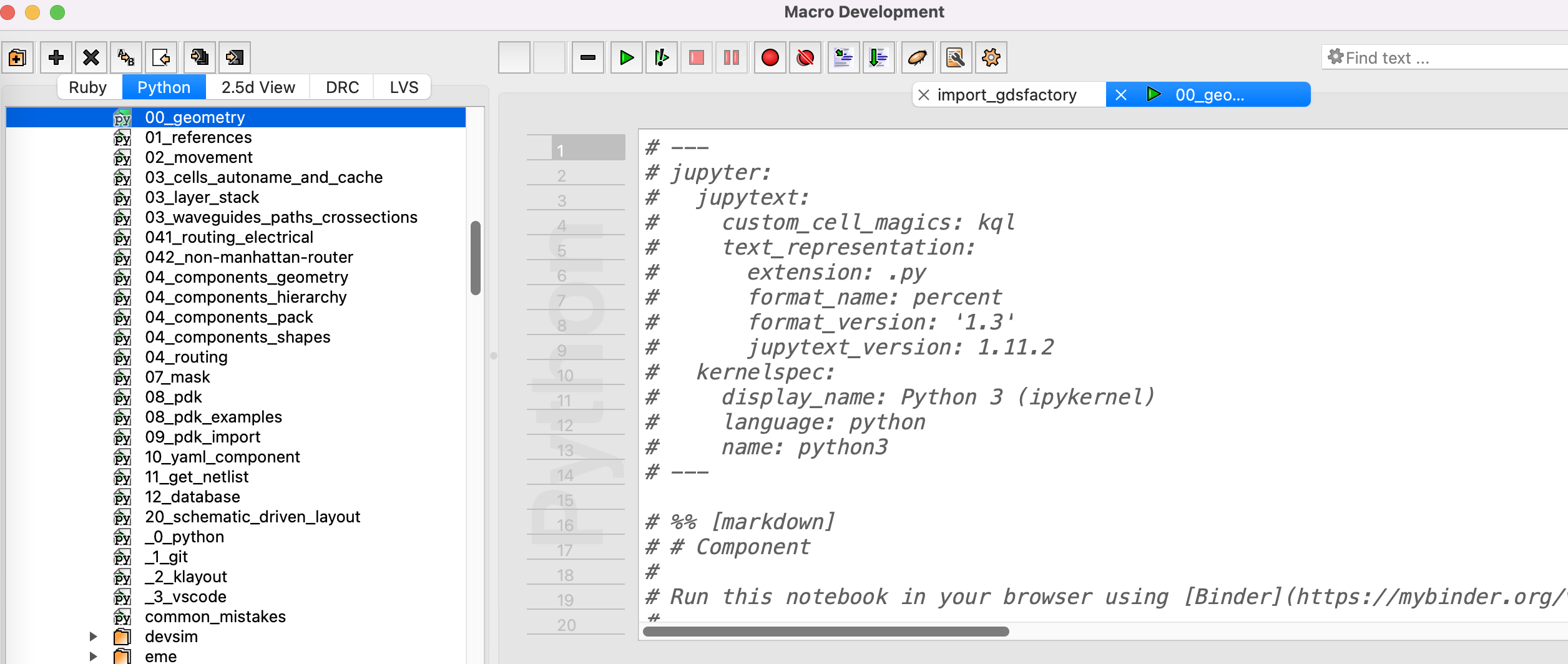
Task: Switch to the Ruby tab
Action: coord(88,87)
